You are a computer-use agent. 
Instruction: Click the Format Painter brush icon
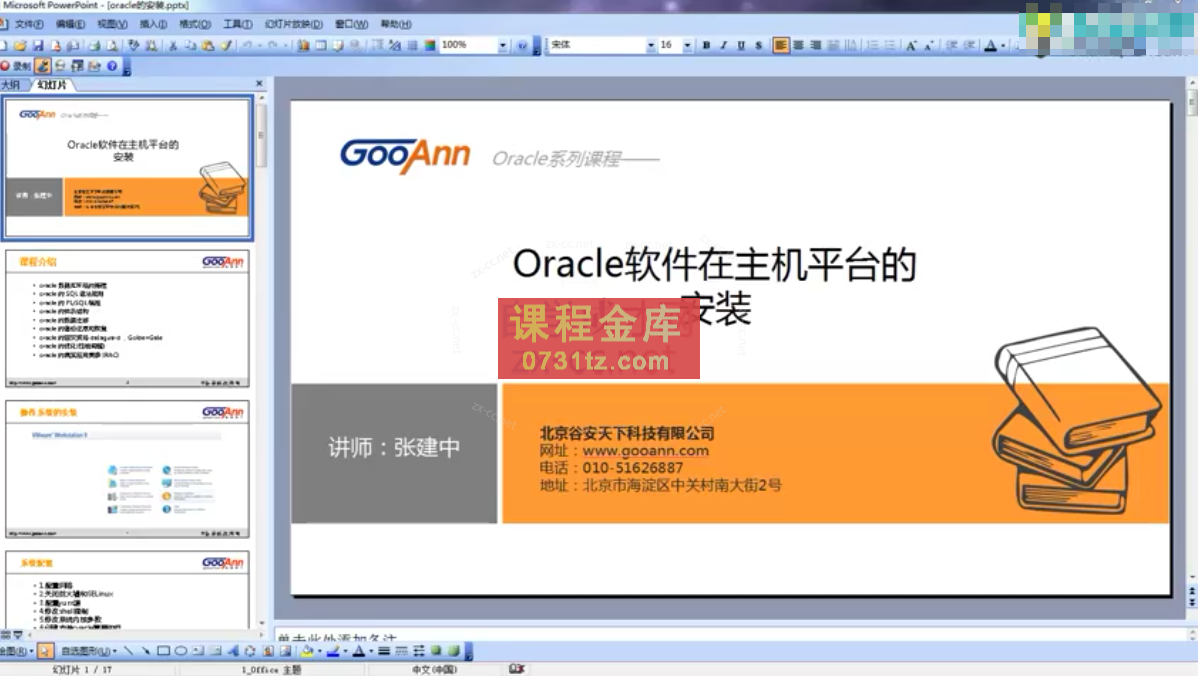coord(226,46)
